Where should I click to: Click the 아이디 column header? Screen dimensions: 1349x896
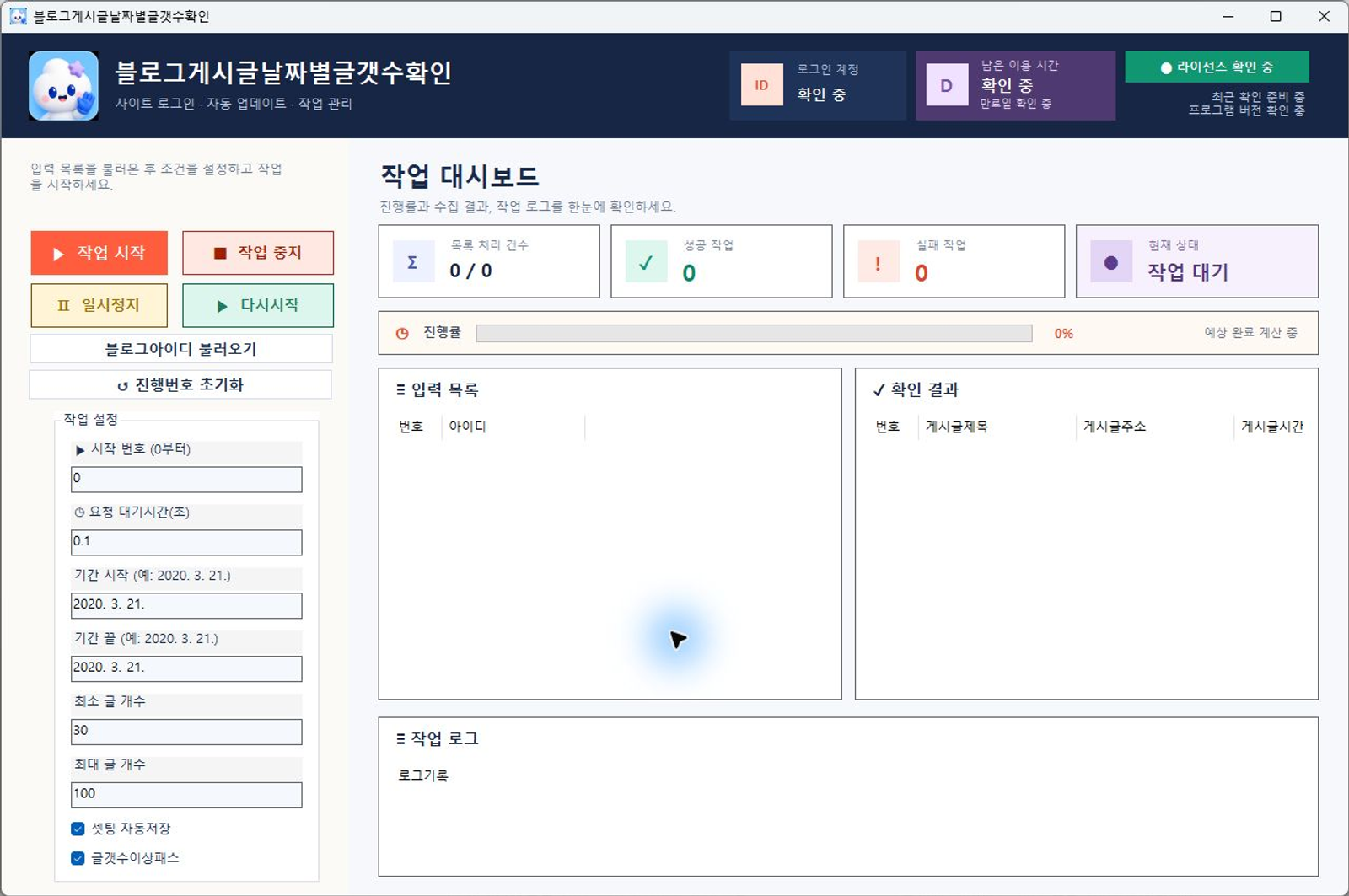467,427
